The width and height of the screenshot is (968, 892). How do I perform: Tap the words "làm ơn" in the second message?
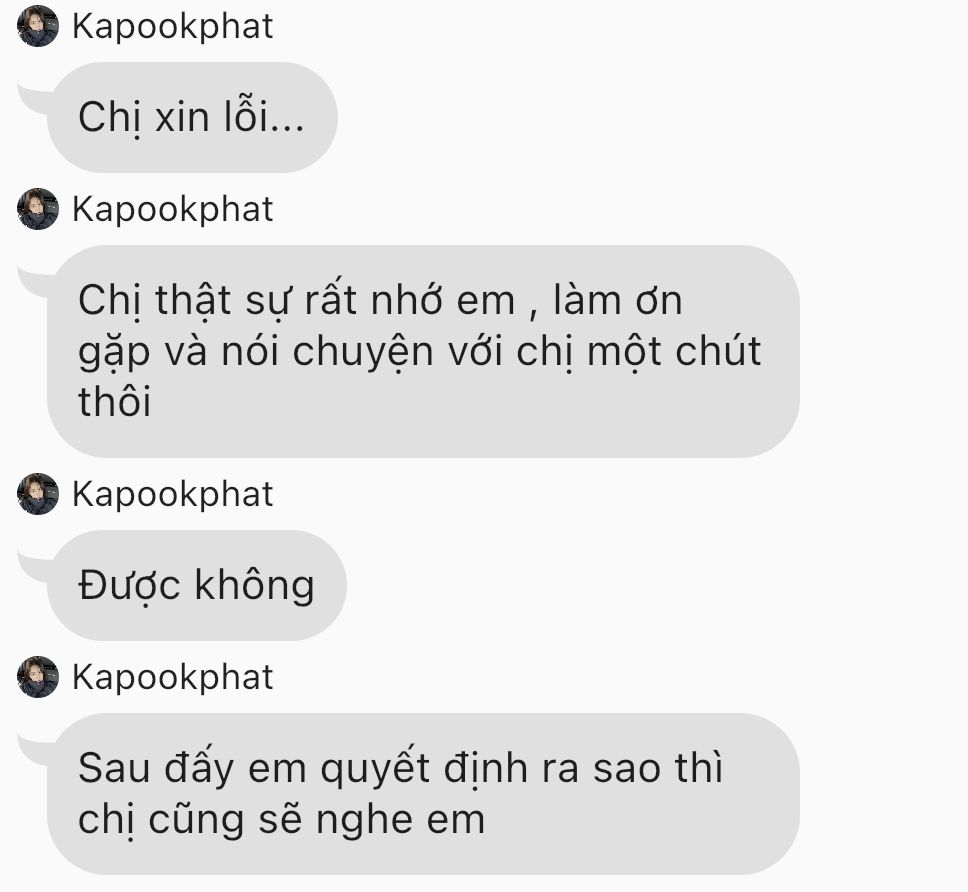[x=617, y=301]
